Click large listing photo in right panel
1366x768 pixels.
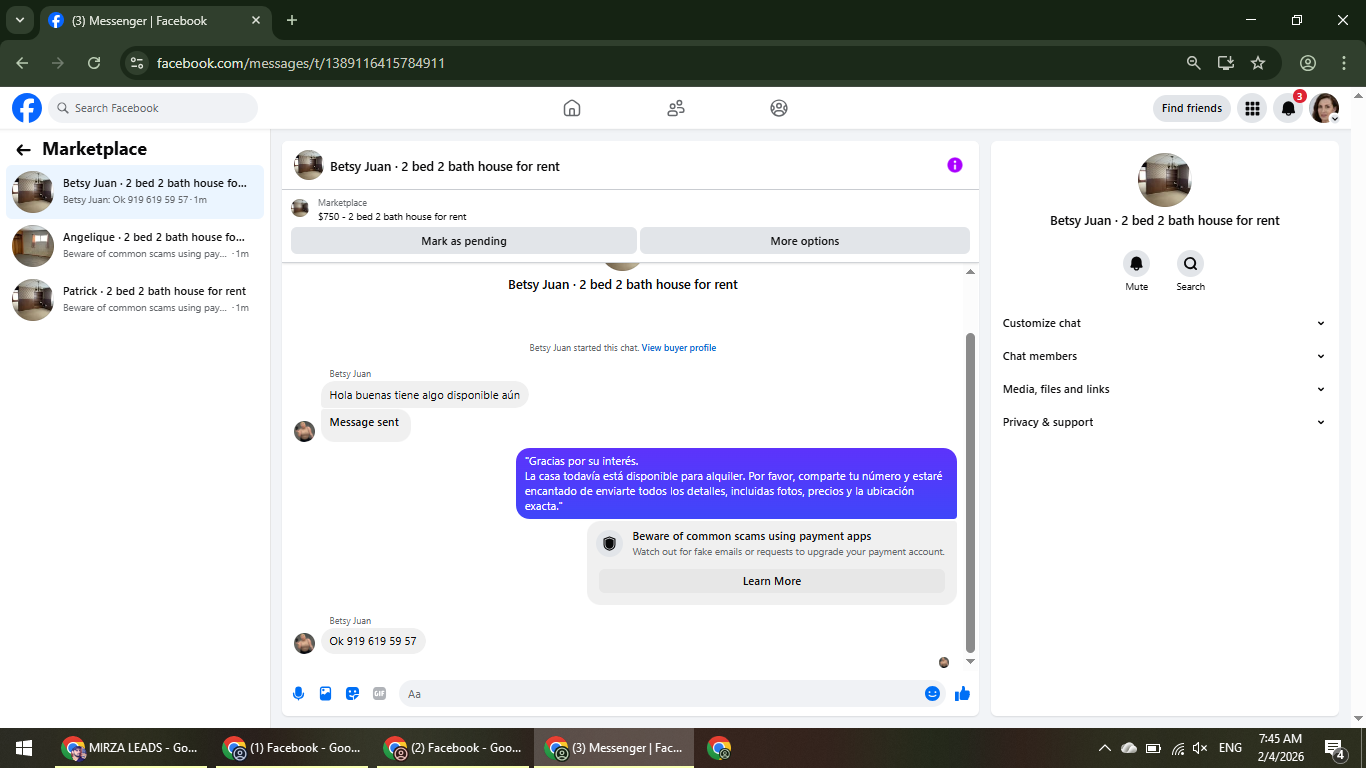pyautogui.click(x=1165, y=180)
